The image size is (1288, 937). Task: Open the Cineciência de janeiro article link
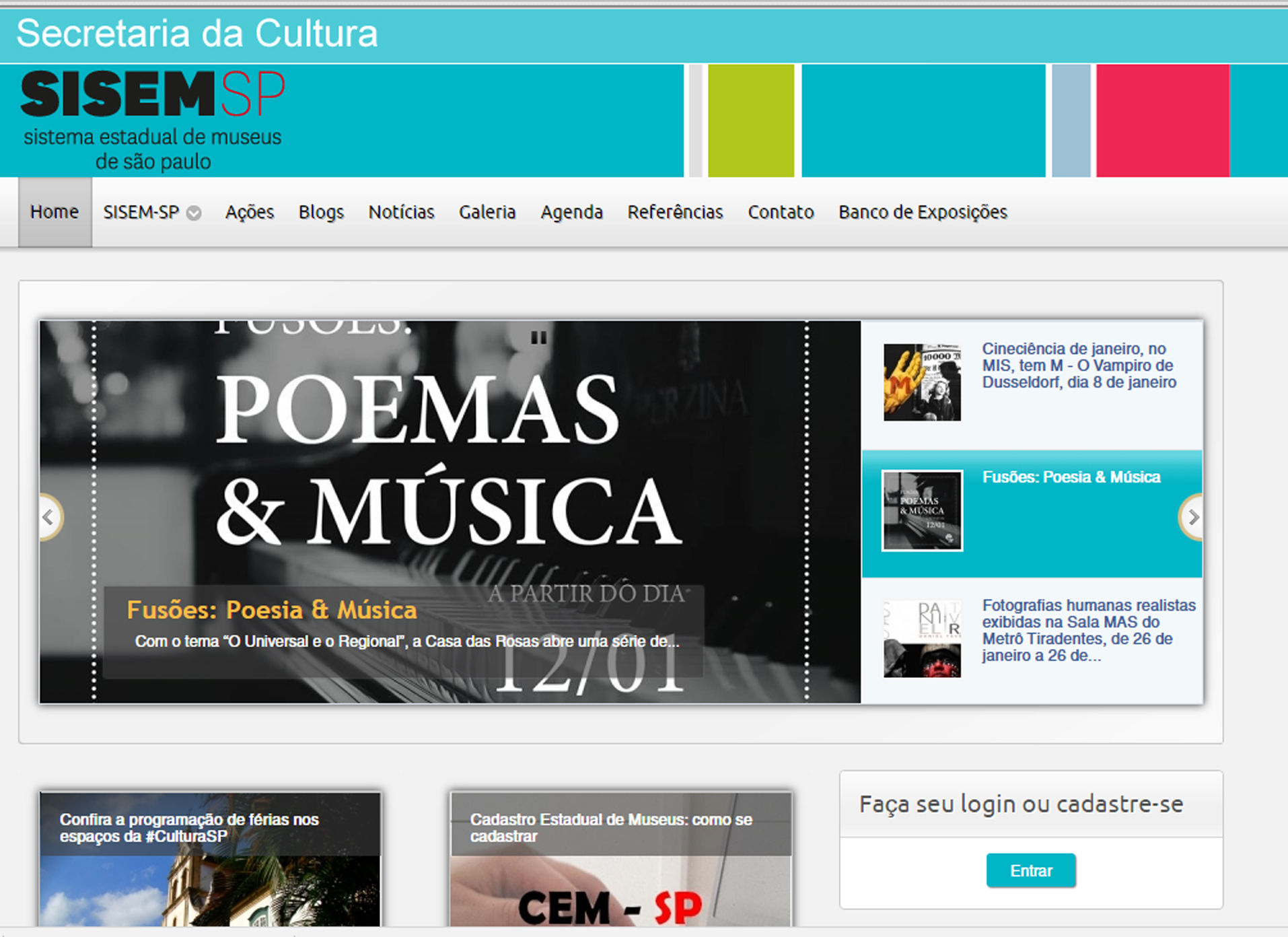(x=1079, y=366)
